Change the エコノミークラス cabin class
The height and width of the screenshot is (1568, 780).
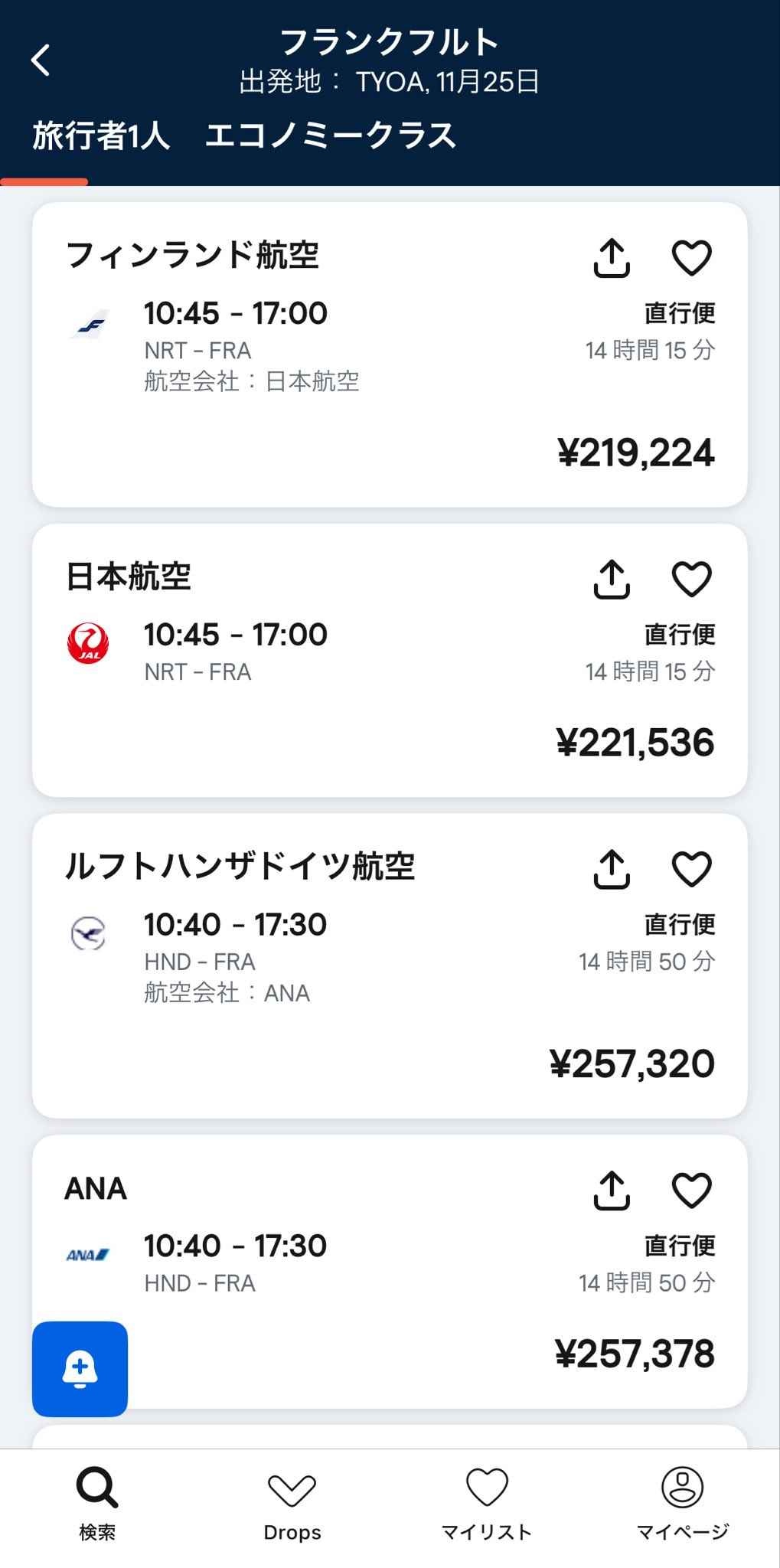pos(331,136)
